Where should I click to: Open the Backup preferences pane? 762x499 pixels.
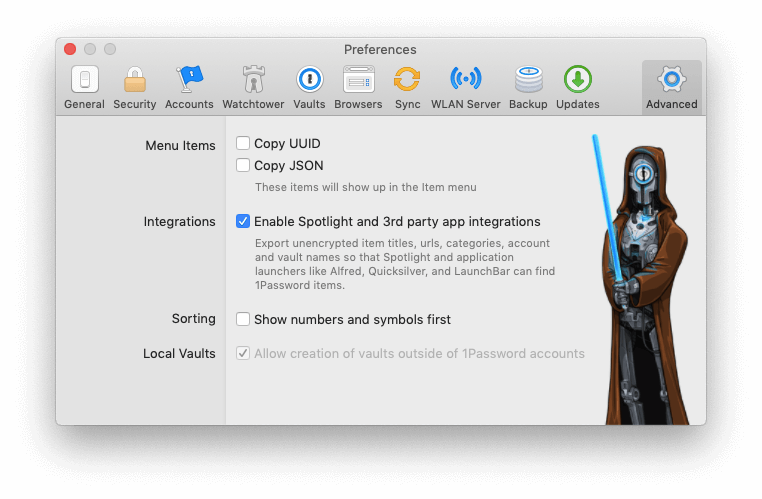[528, 88]
